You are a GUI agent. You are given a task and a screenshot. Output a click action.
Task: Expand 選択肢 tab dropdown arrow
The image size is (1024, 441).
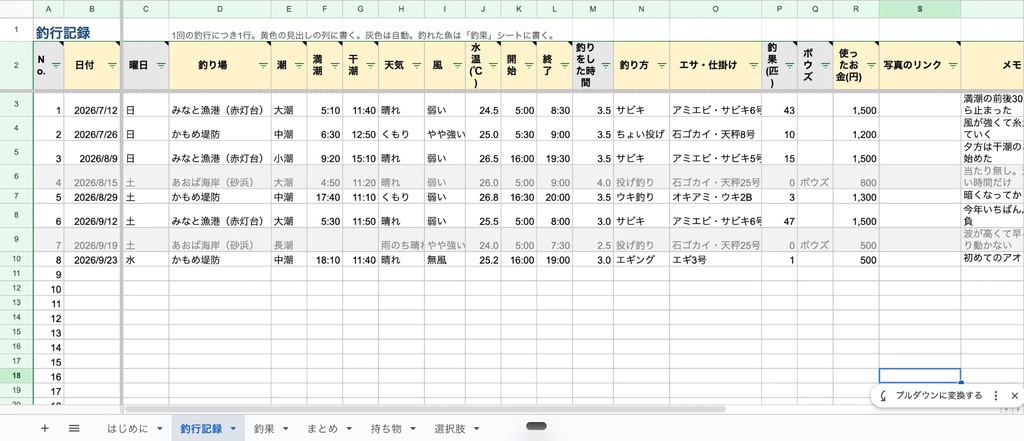(476, 429)
